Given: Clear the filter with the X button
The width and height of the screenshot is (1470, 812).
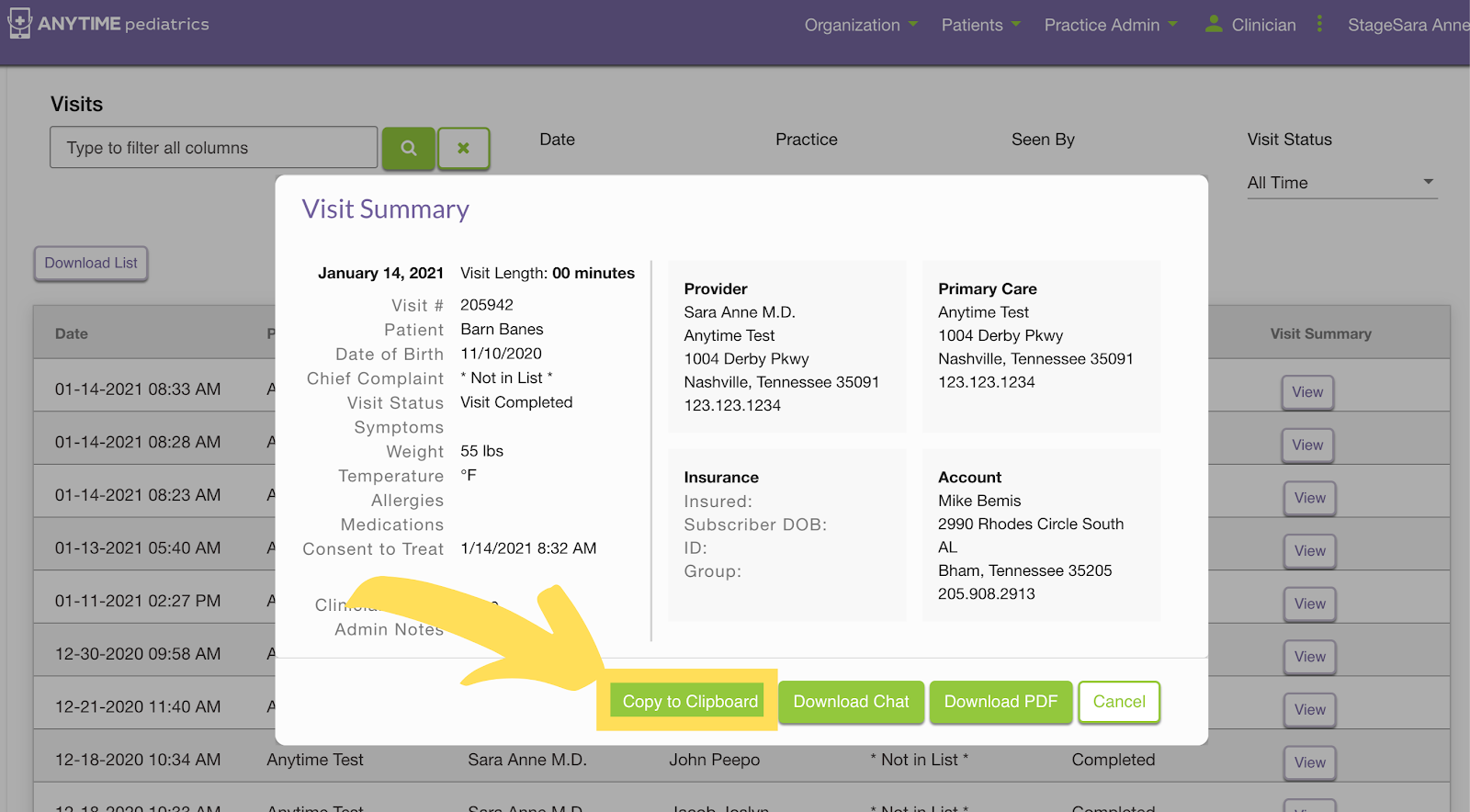Looking at the screenshot, I should [x=463, y=148].
